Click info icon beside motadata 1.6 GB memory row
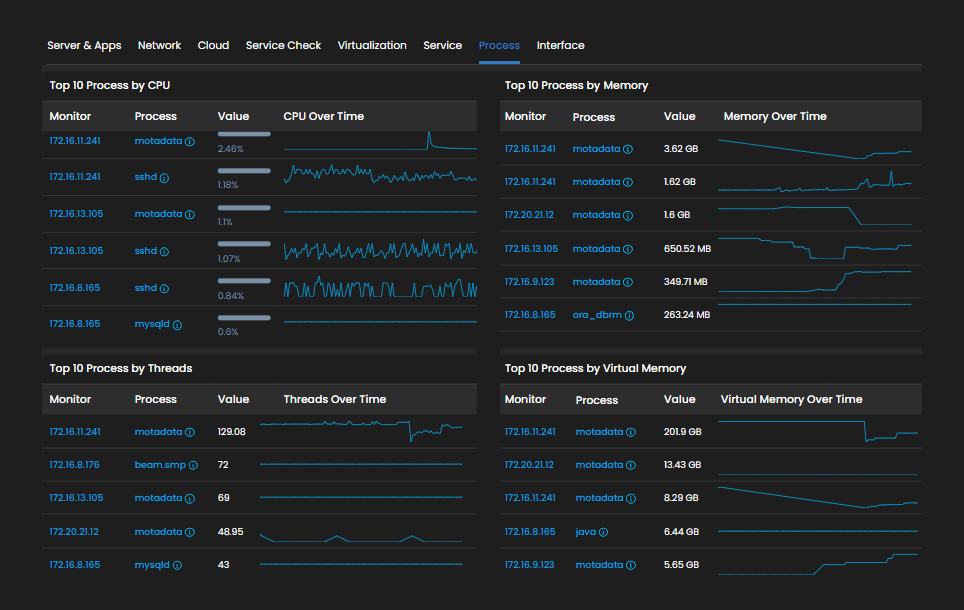 (628, 216)
